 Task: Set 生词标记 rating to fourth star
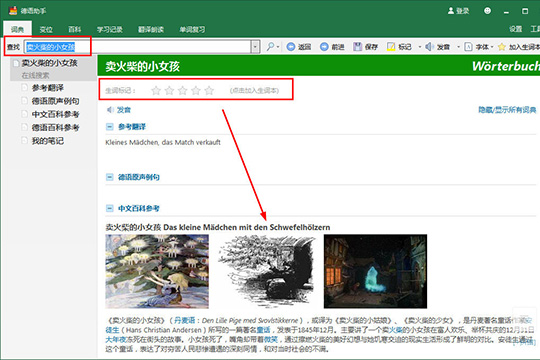[196, 90]
